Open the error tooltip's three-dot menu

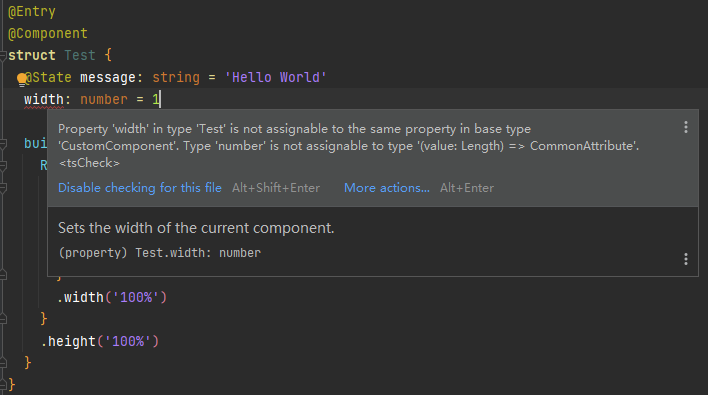pyautogui.click(x=686, y=127)
